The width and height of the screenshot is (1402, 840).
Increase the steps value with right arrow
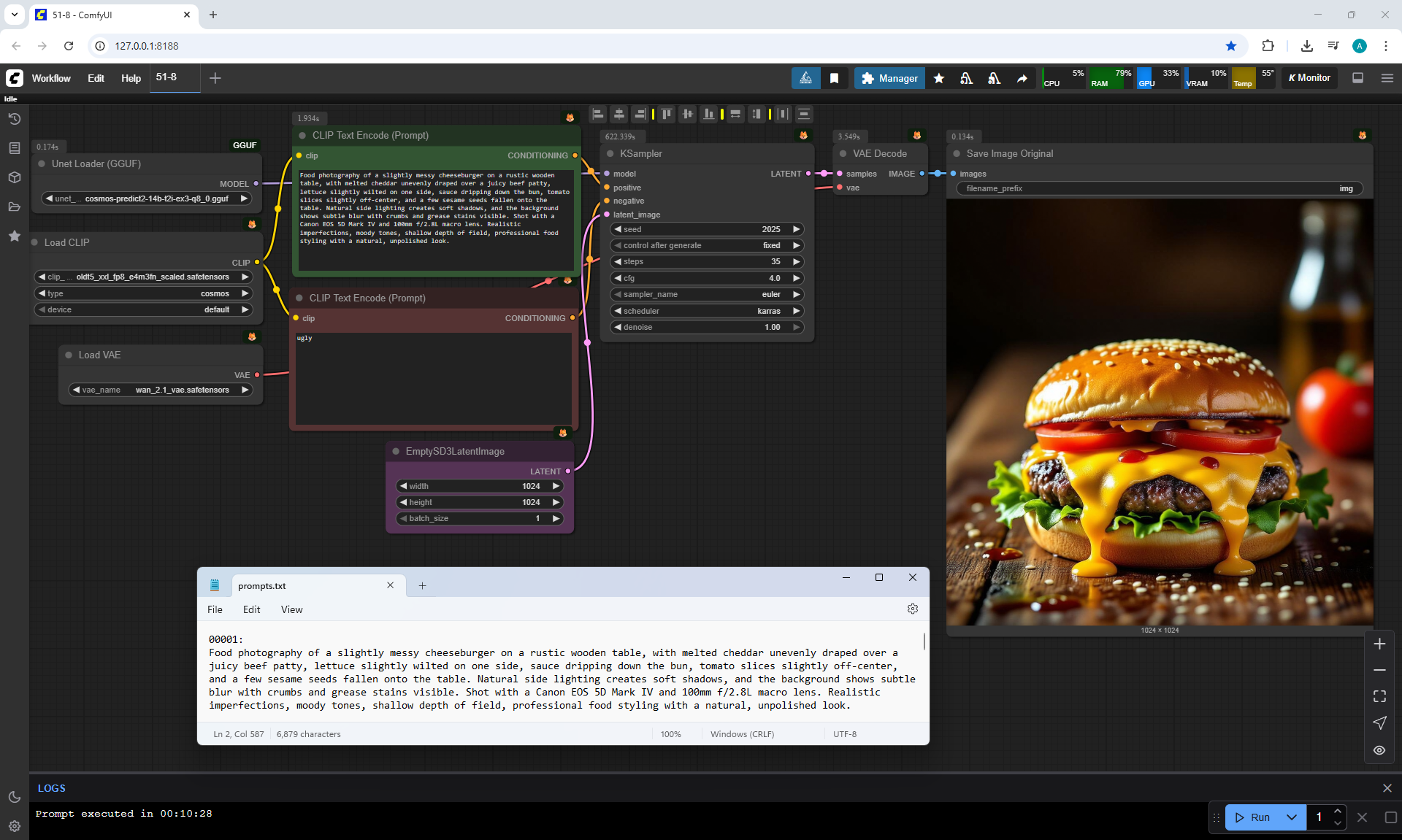pos(797,261)
